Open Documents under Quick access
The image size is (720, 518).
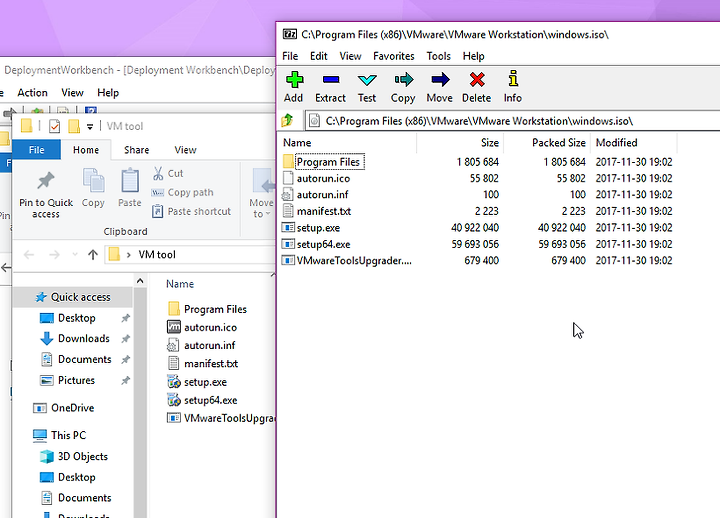(x=84, y=359)
